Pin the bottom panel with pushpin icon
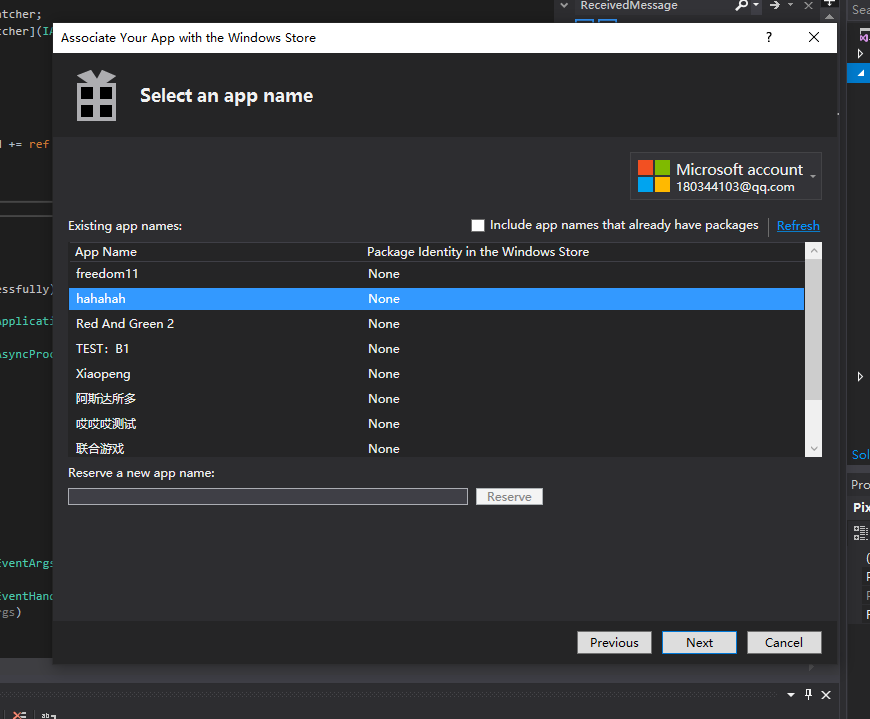870x719 pixels. pos(808,694)
